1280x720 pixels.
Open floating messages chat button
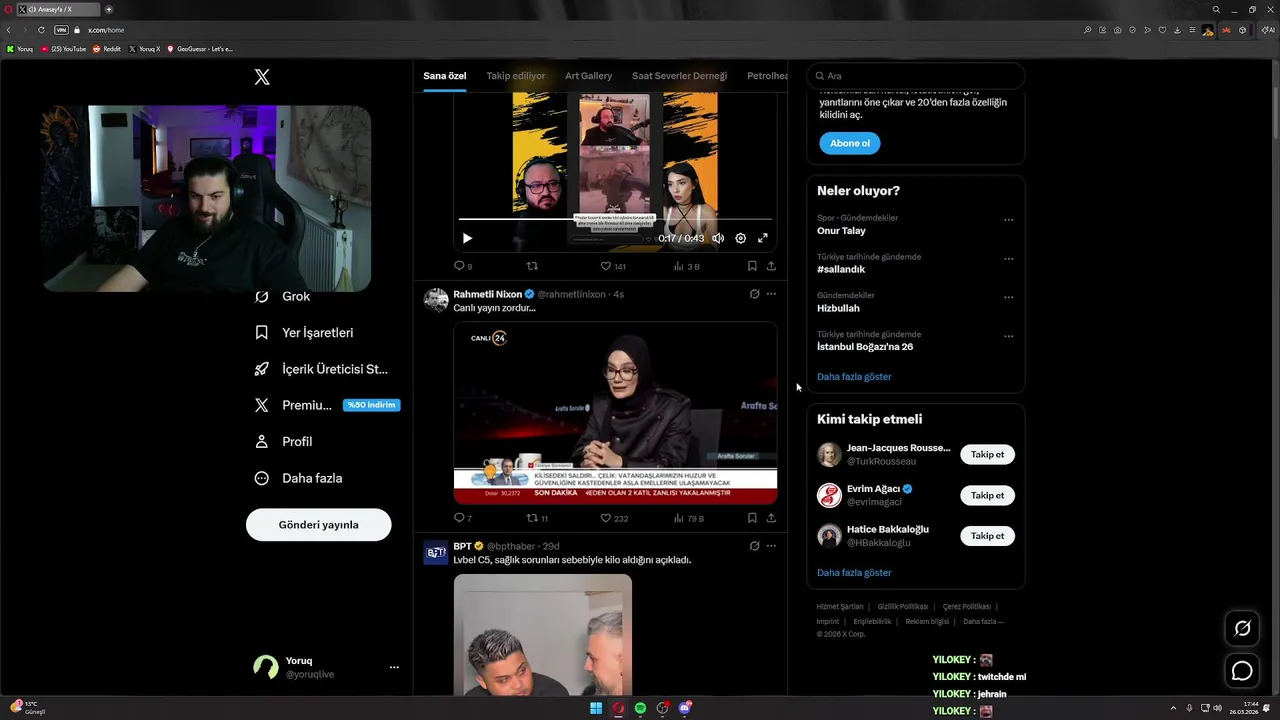[1242, 671]
